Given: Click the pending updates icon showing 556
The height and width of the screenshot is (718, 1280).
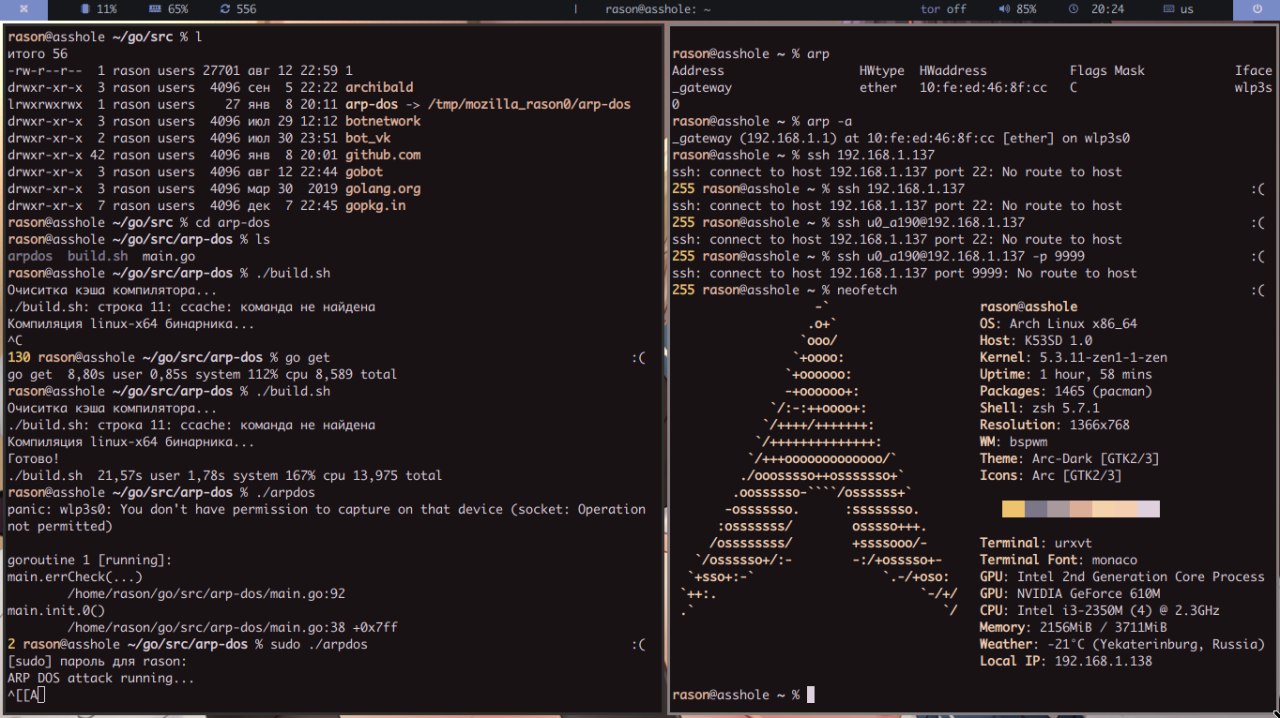Looking at the screenshot, I should tap(224, 9).
